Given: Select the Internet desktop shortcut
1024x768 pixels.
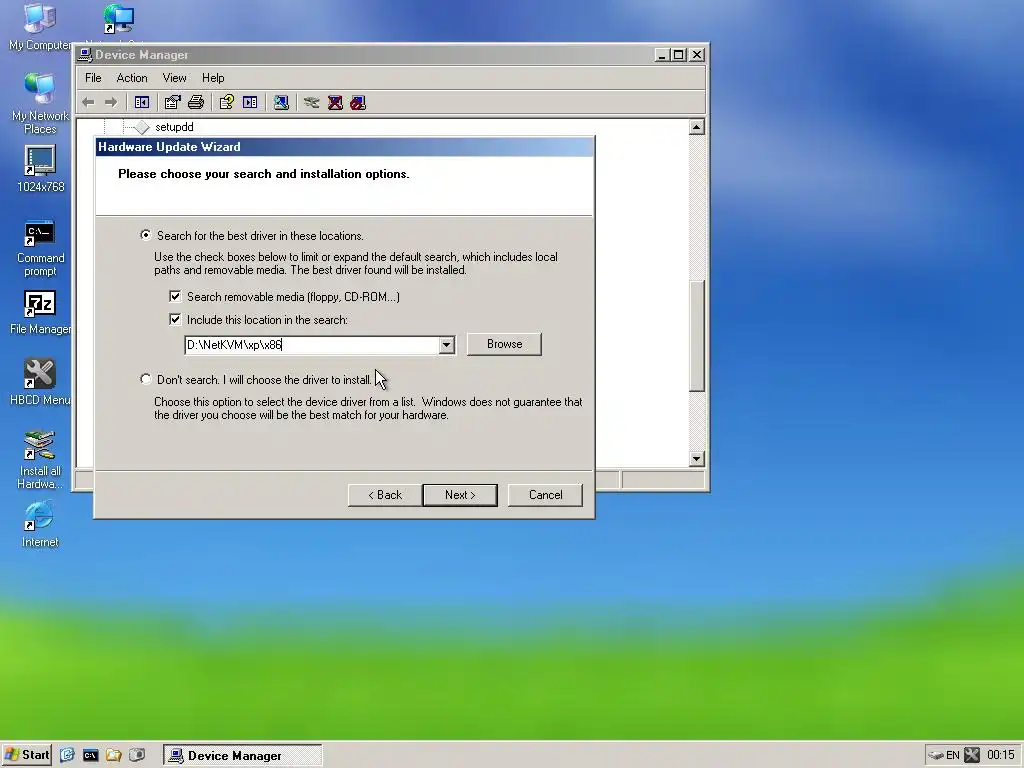Looking at the screenshot, I should tap(40, 524).
